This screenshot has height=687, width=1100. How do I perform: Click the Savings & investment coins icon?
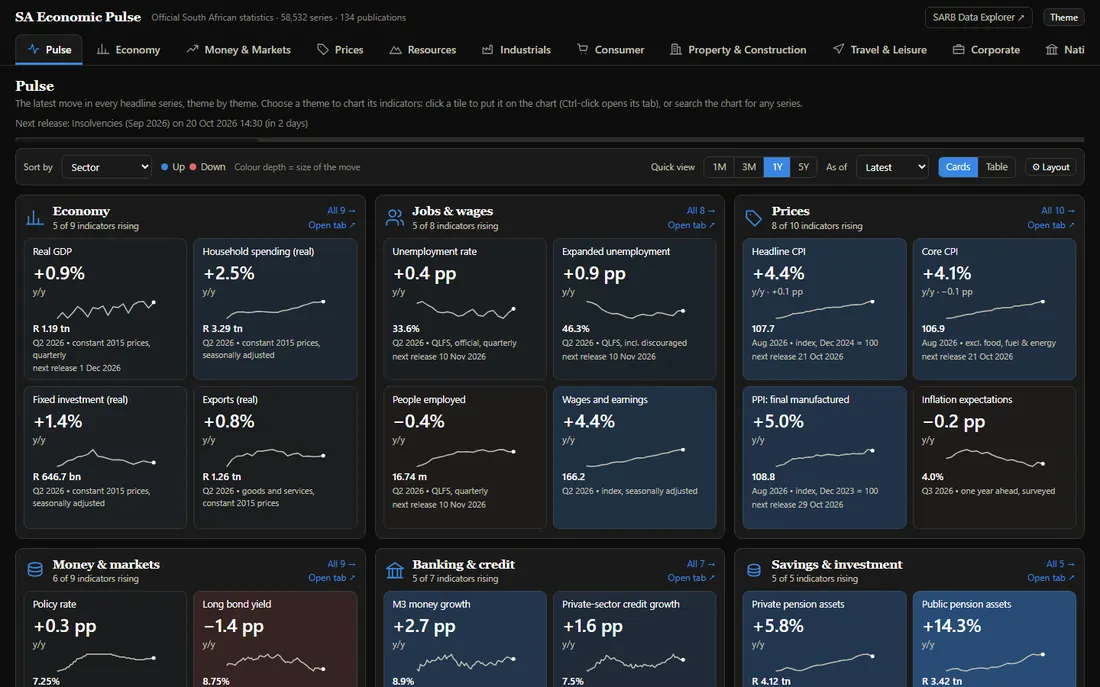coord(754,570)
